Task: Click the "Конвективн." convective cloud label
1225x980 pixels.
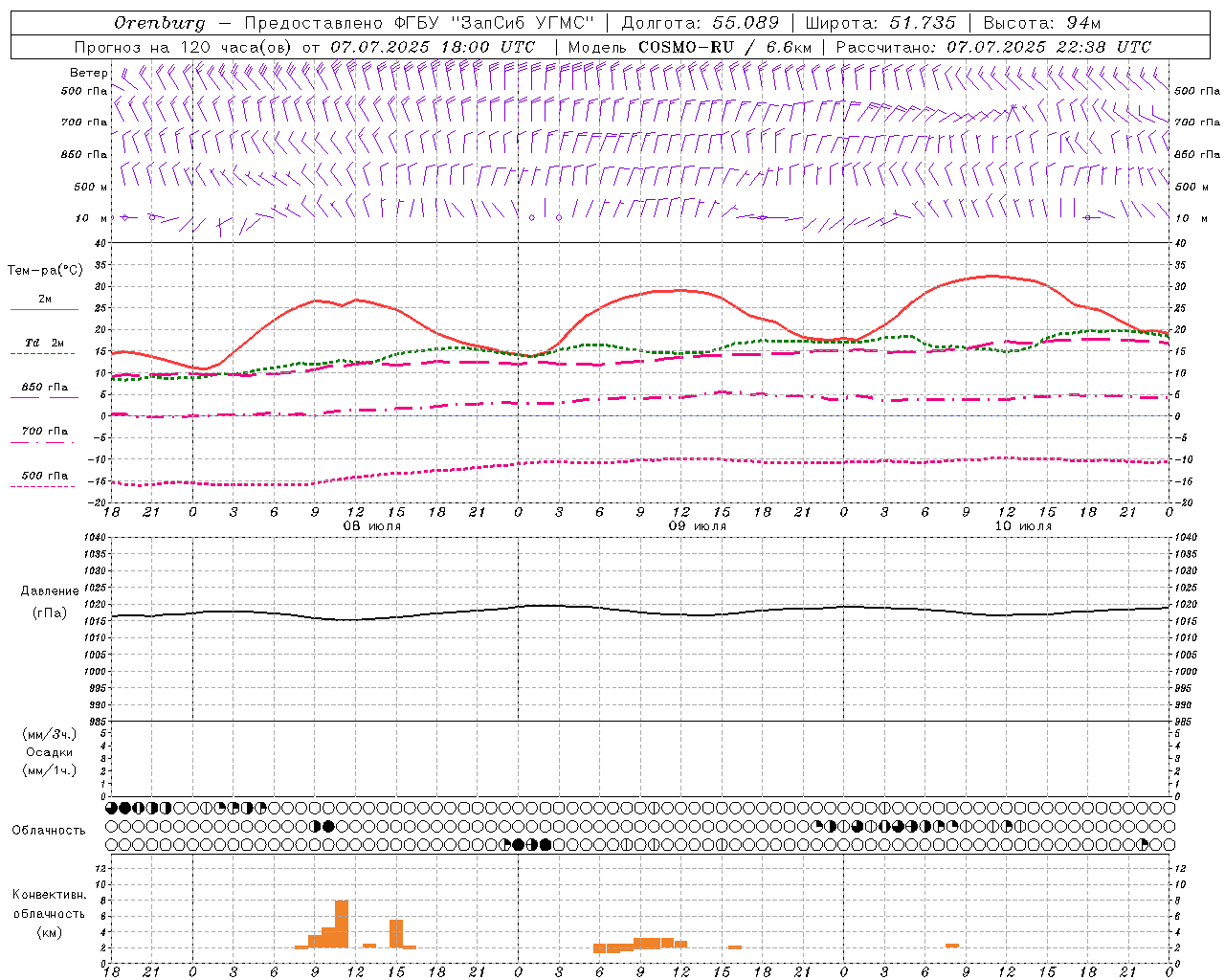Action: [49, 895]
